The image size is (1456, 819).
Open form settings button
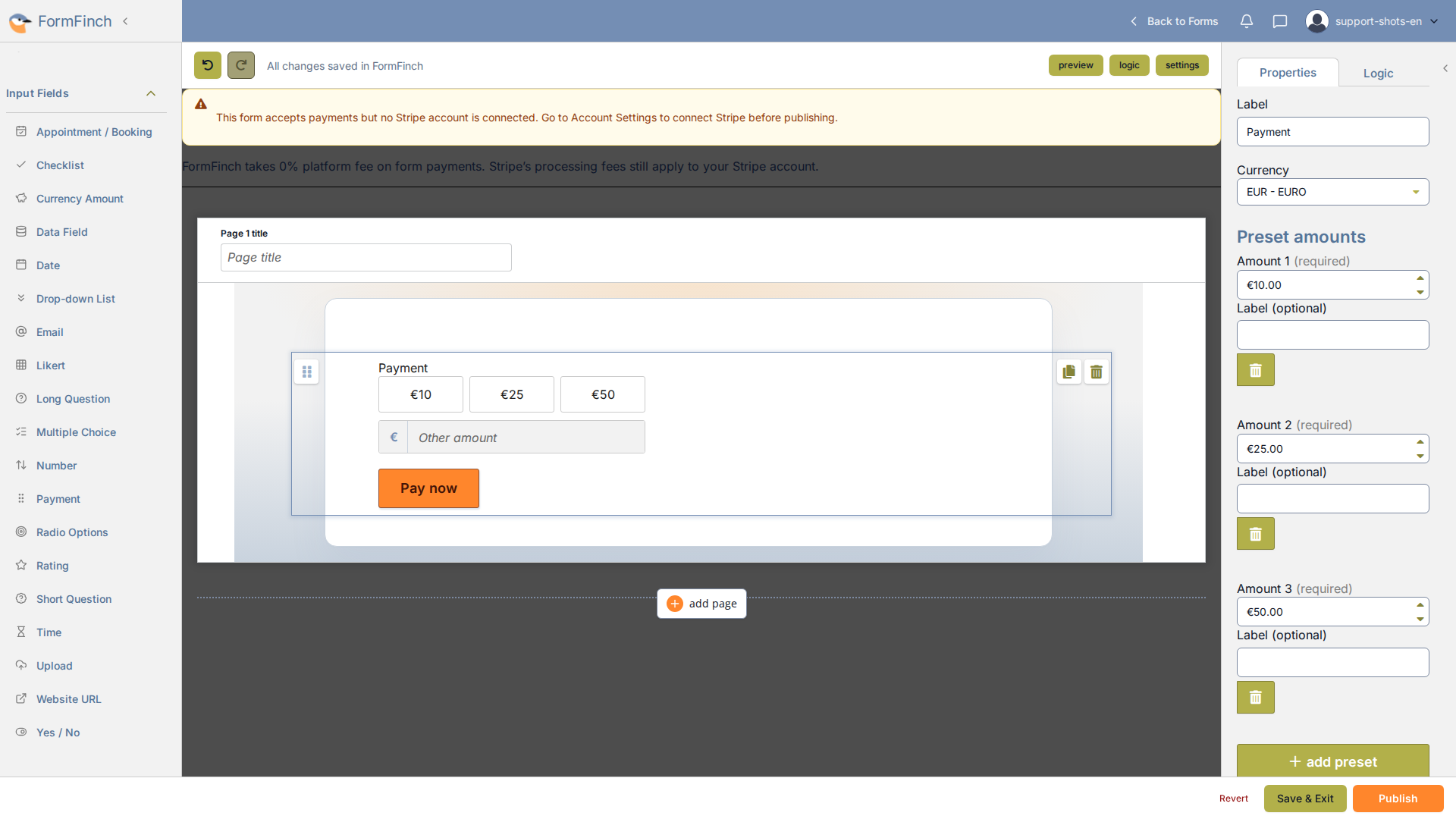click(x=1181, y=65)
